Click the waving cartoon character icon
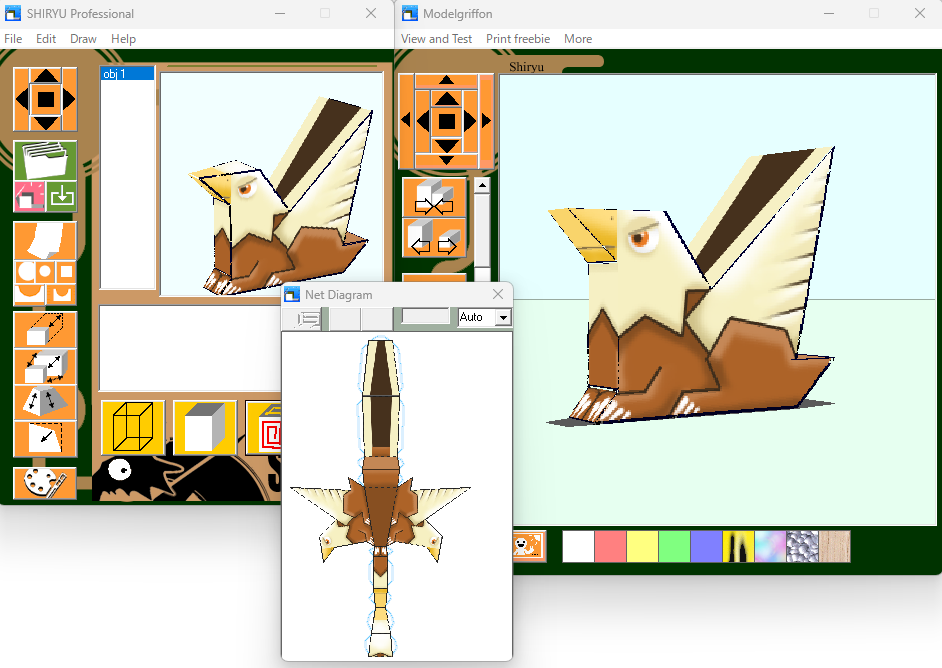The height and width of the screenshot is (668, 942). [529, 546]
